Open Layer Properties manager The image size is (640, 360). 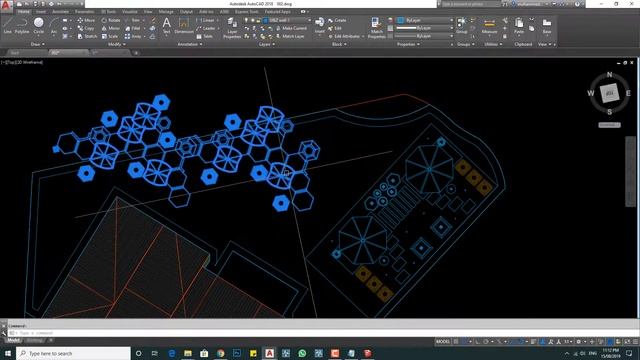click(x=232, y=28)
